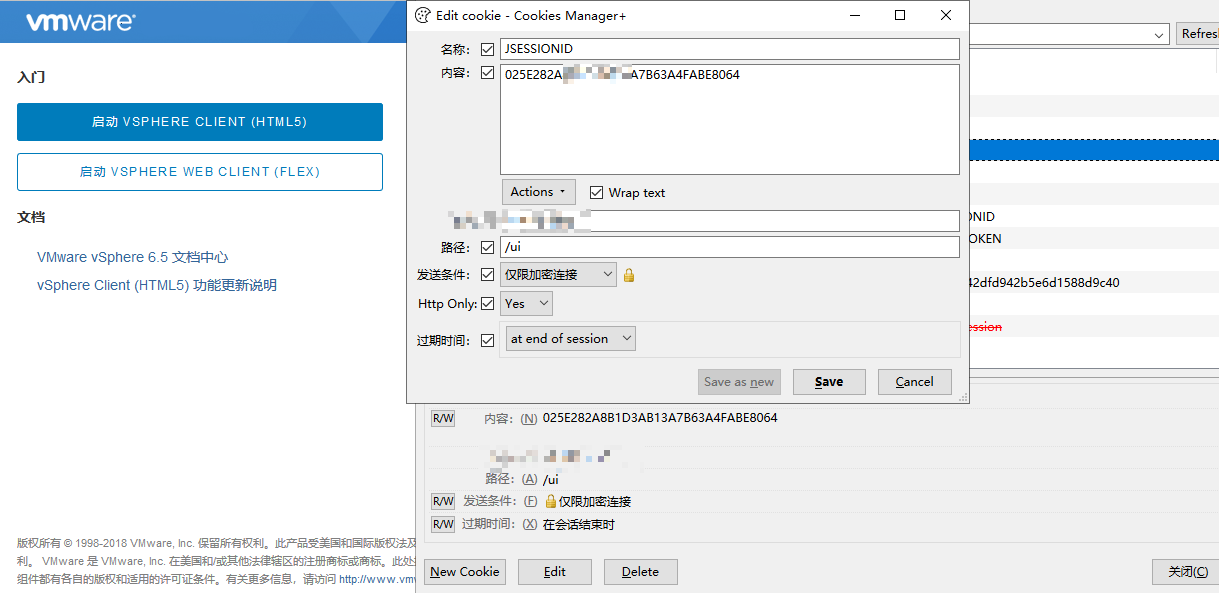Open vSphere Client (HTML5) 功能更新说明 link

(157, 285)
